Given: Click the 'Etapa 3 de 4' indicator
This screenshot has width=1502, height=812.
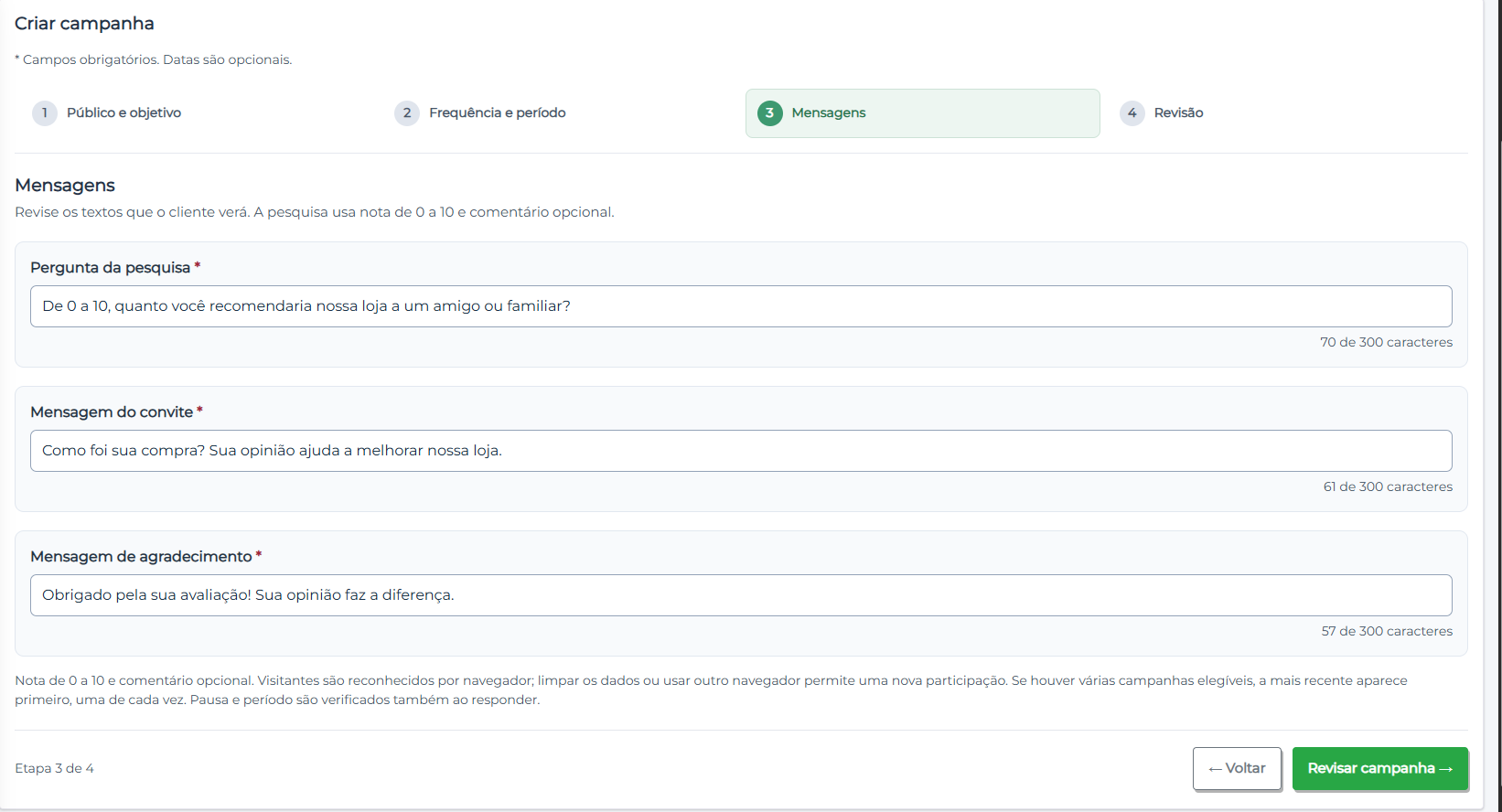Looking at the screenshot, I should point(54,768).
